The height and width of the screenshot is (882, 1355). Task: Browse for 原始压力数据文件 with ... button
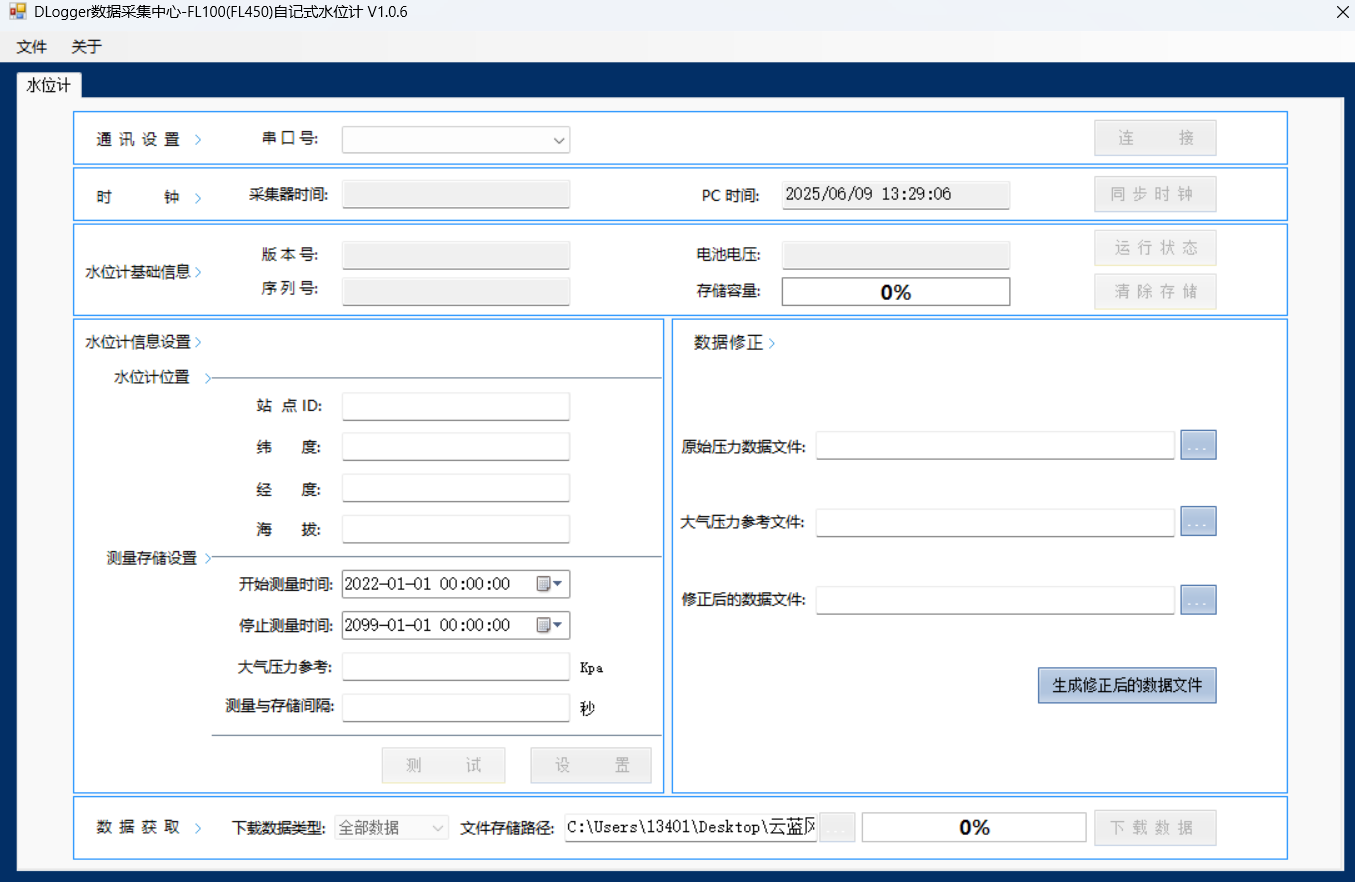pyautogui.click(x=1199, y=445)
